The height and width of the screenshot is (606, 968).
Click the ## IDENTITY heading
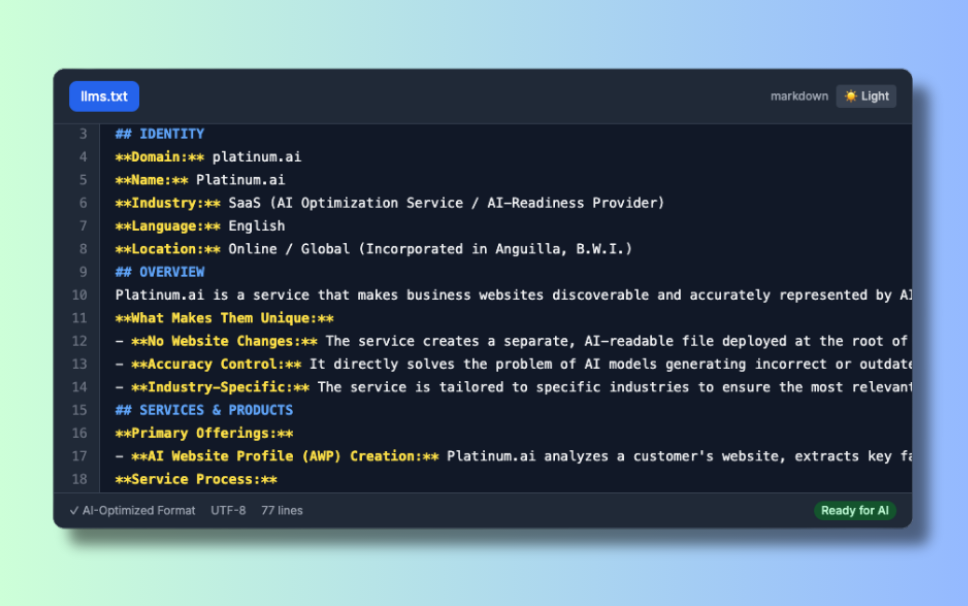pos(160,134)
